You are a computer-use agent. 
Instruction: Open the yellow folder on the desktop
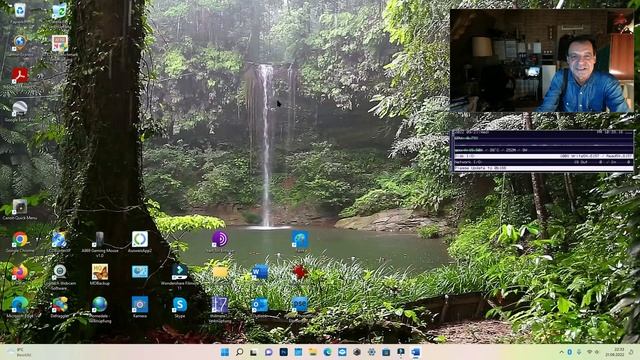coord(220,272)
